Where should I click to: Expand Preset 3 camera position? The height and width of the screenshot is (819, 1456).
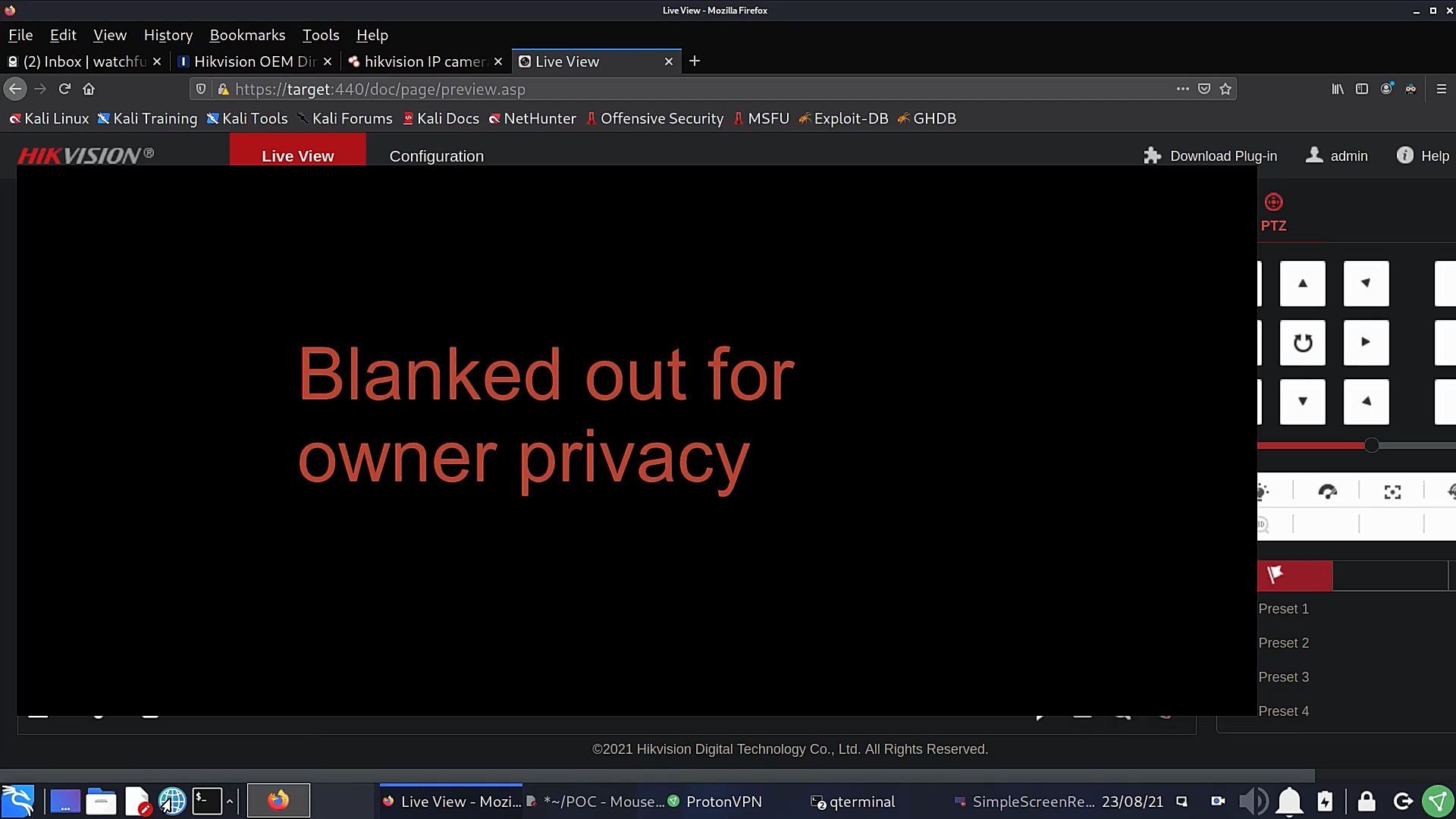1283,676
